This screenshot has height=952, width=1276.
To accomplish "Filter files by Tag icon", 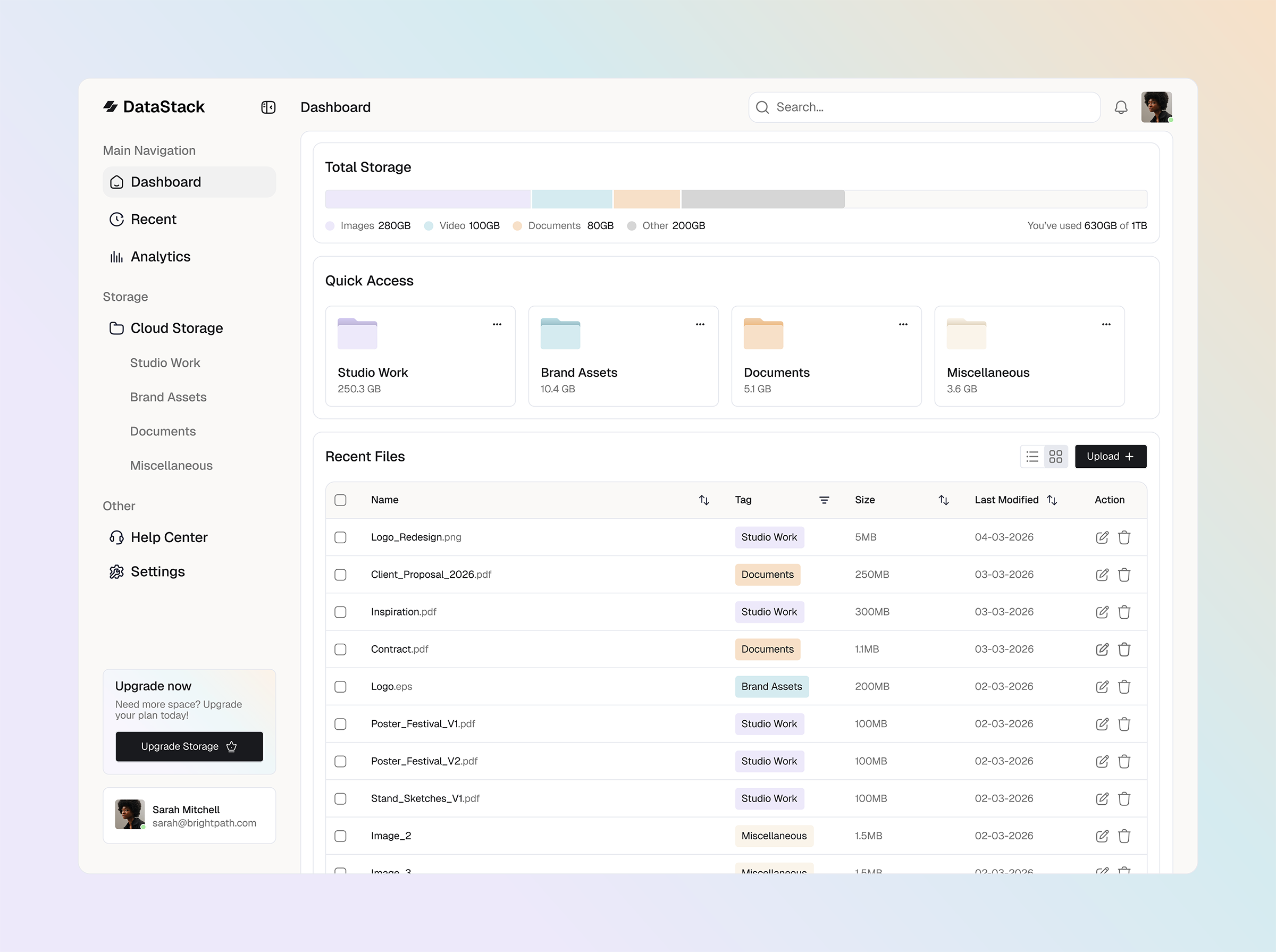I will click(824, 500).
